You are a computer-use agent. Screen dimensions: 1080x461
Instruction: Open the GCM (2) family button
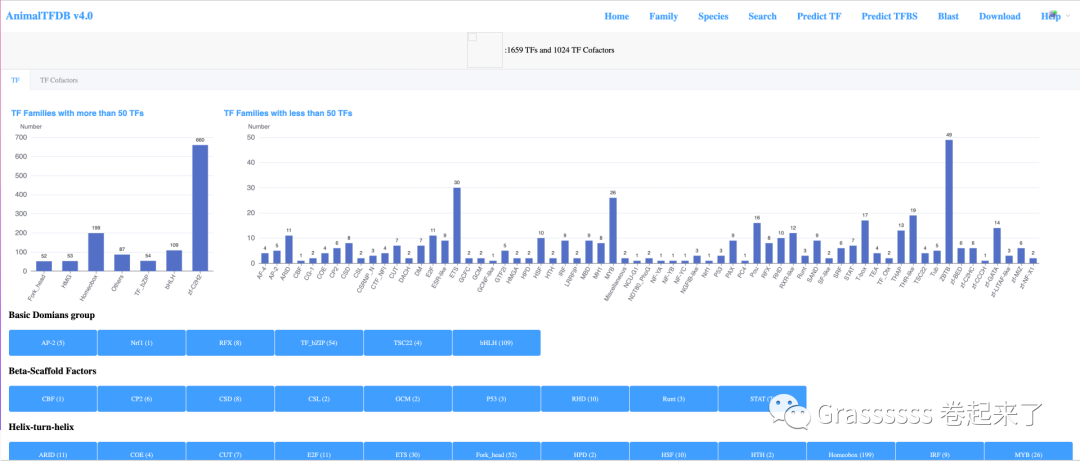[408, 398]
